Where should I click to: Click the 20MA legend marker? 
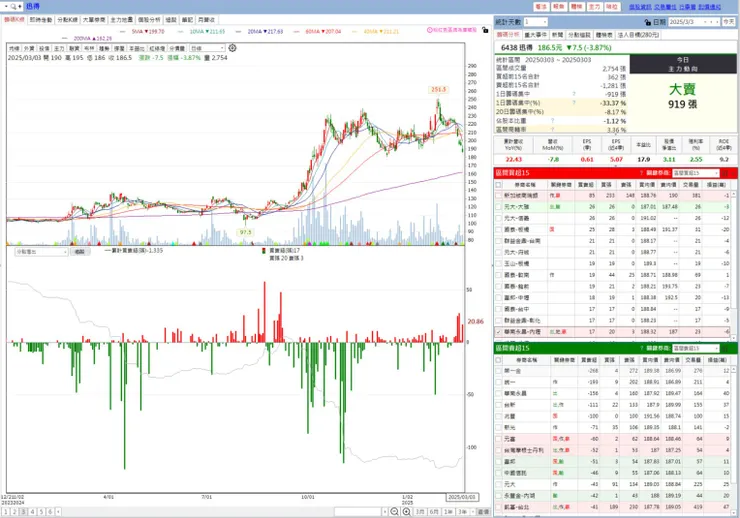[238, 32]
